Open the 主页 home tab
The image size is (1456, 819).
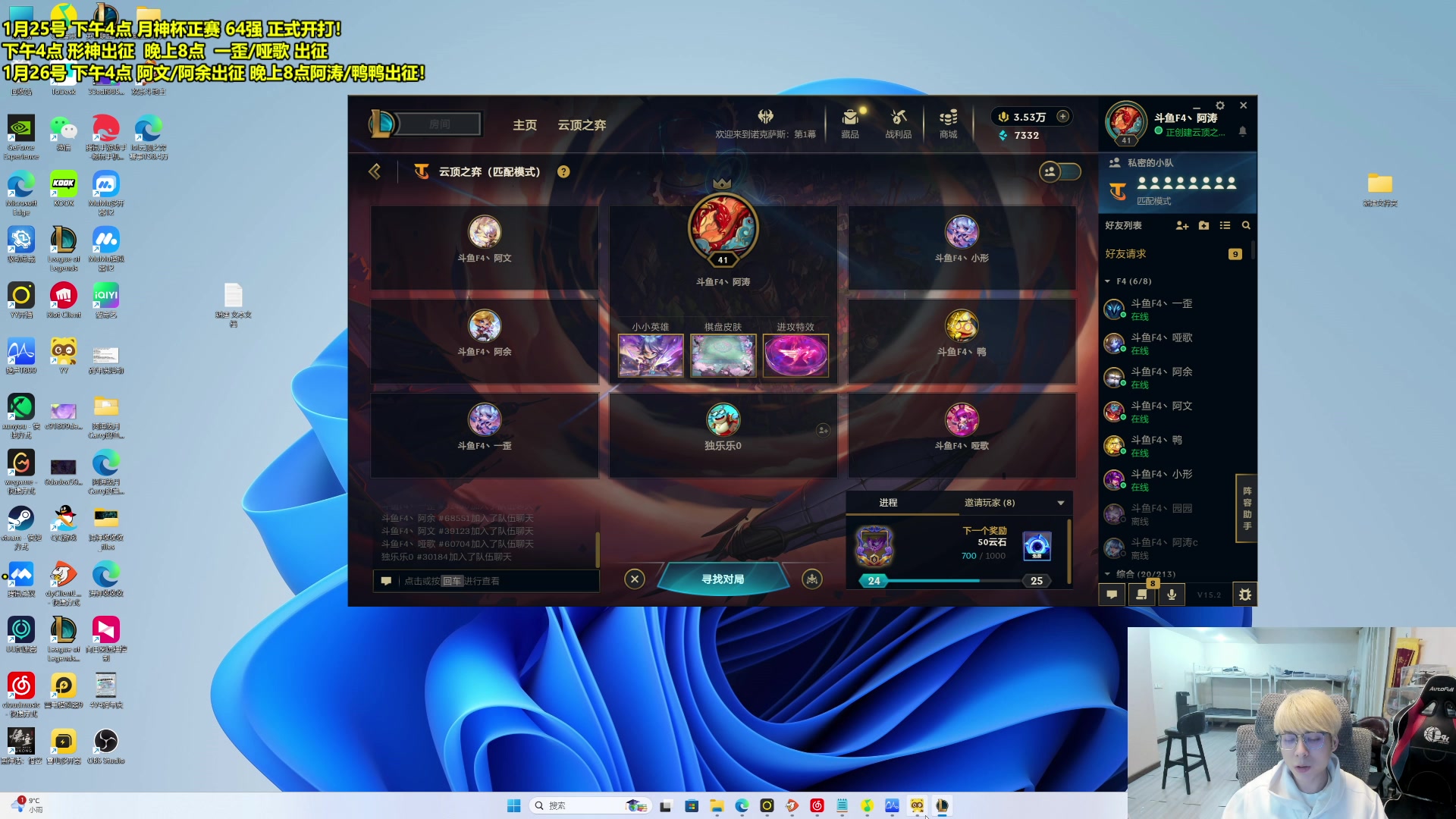(x=525, y=125)
